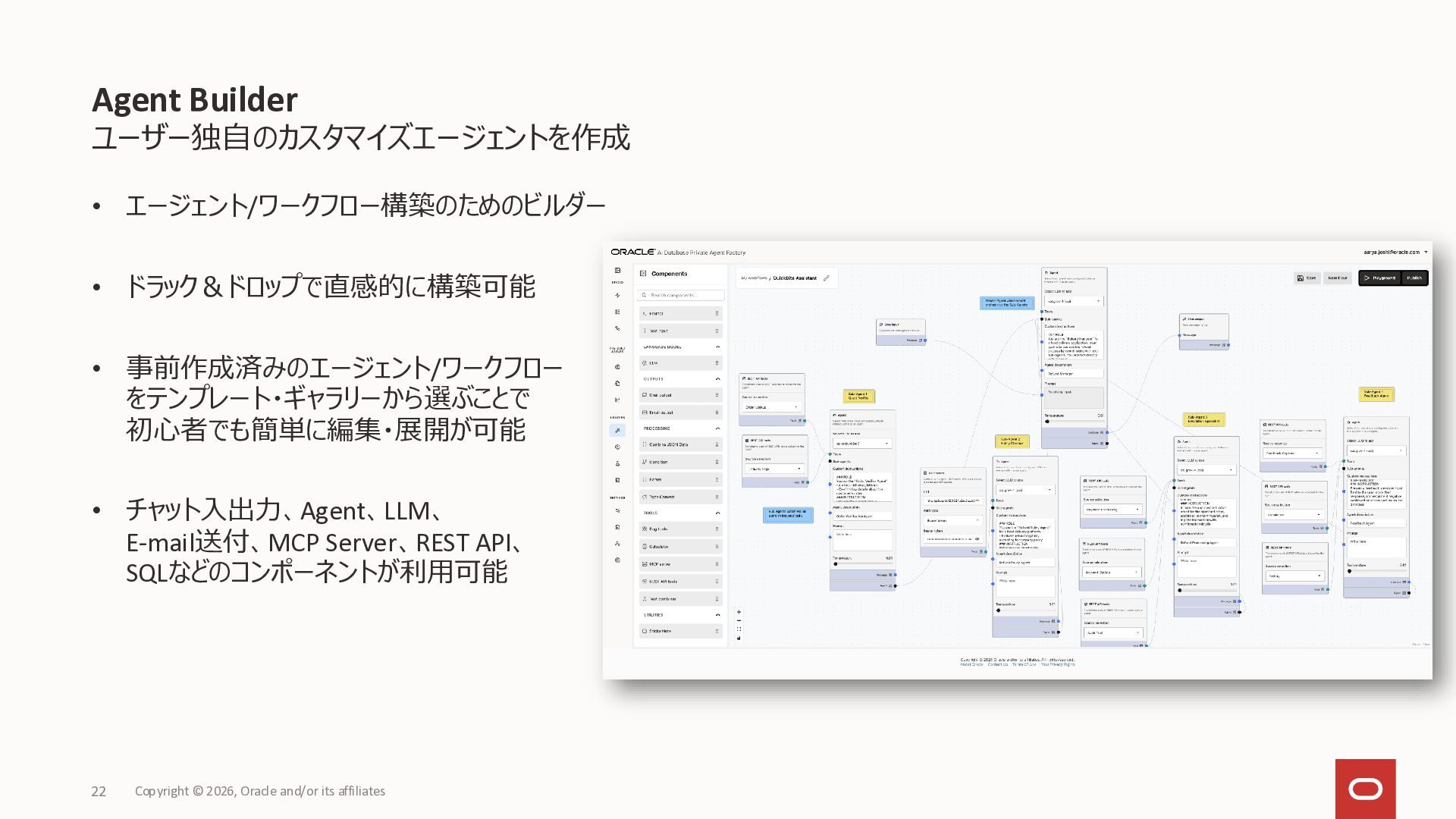The height and width of the screenshot is (819, 1456).
Task: Click the My workflows breadcrumb link
Action: (x=754, y=278)
